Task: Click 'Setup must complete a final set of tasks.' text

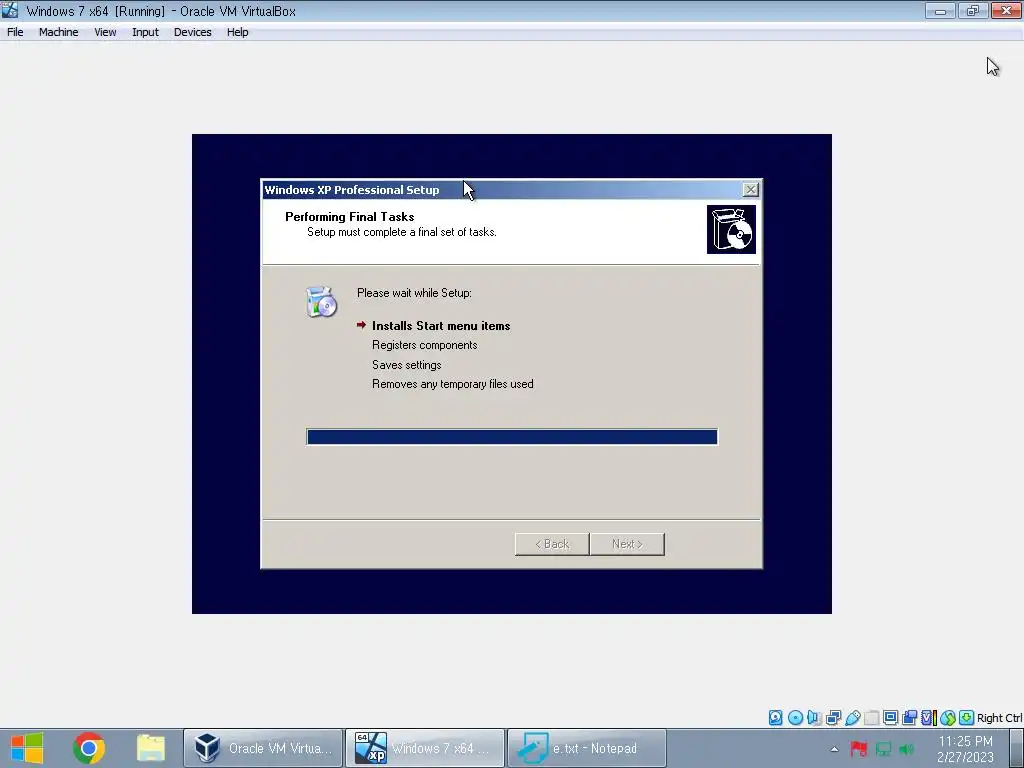Action: (x=402, y=232)
